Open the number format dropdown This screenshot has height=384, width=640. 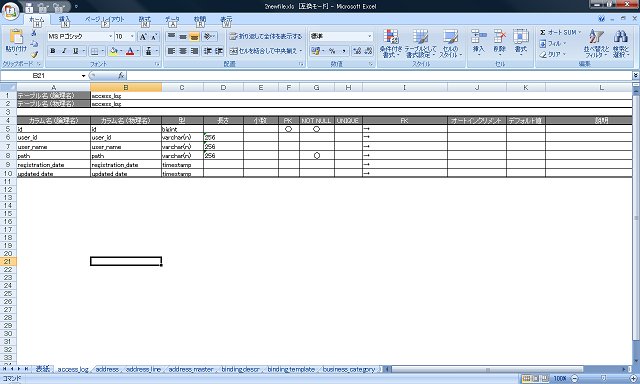pos(369,36)
